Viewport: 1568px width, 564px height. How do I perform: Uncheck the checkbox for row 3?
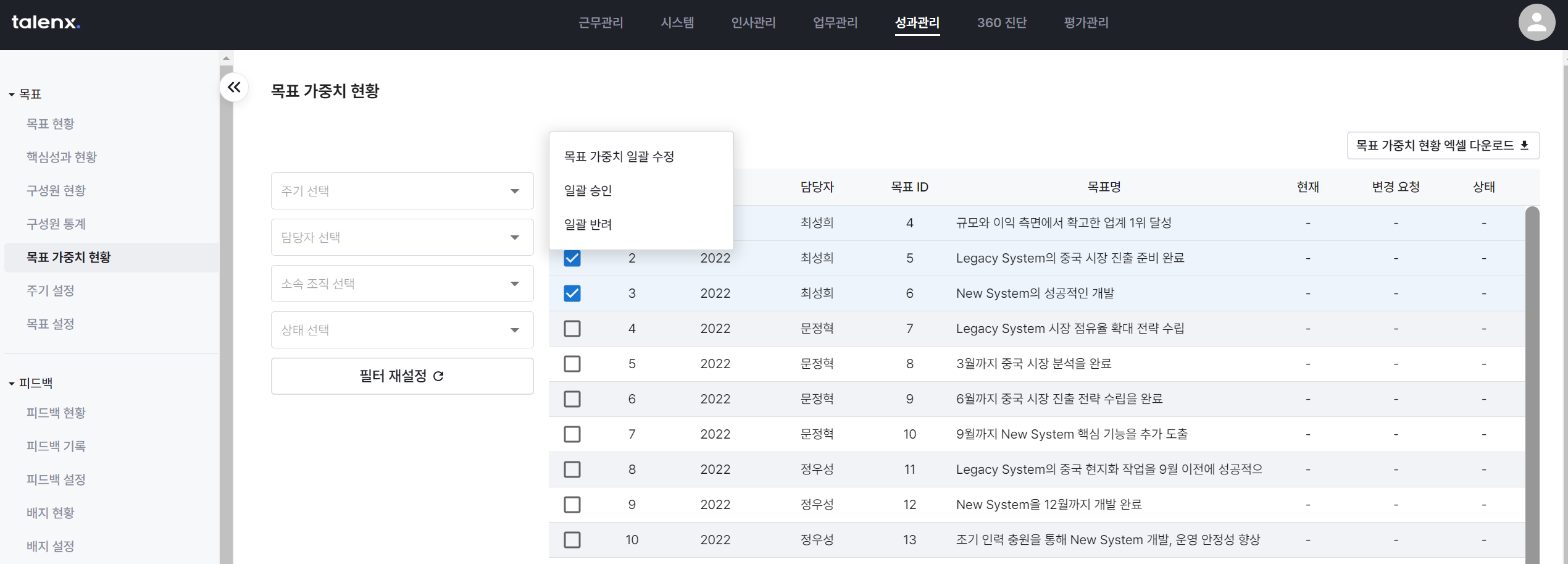click(x=572, y=293)
